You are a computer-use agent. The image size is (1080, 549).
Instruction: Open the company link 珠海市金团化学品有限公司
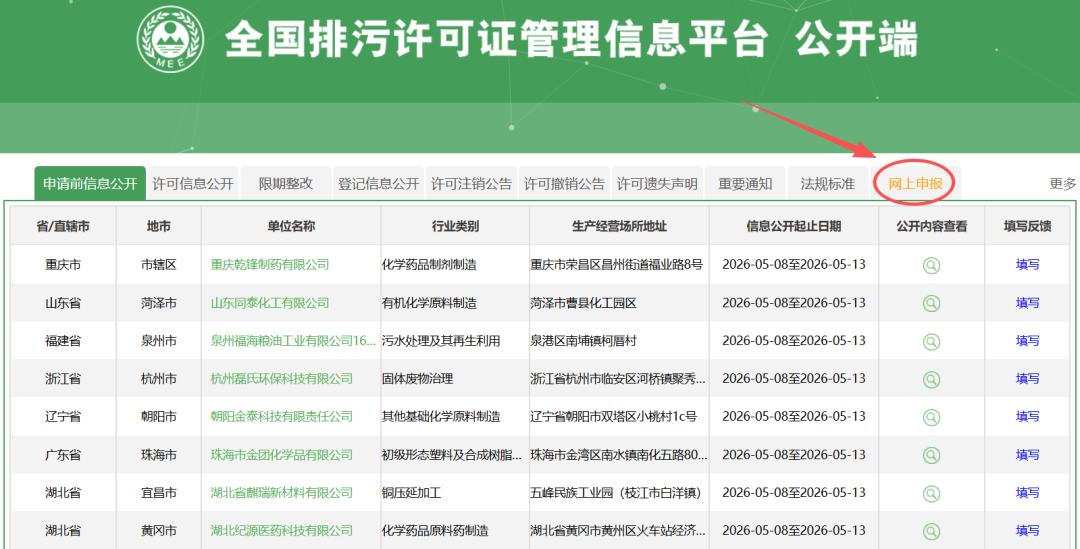[282, 455]
